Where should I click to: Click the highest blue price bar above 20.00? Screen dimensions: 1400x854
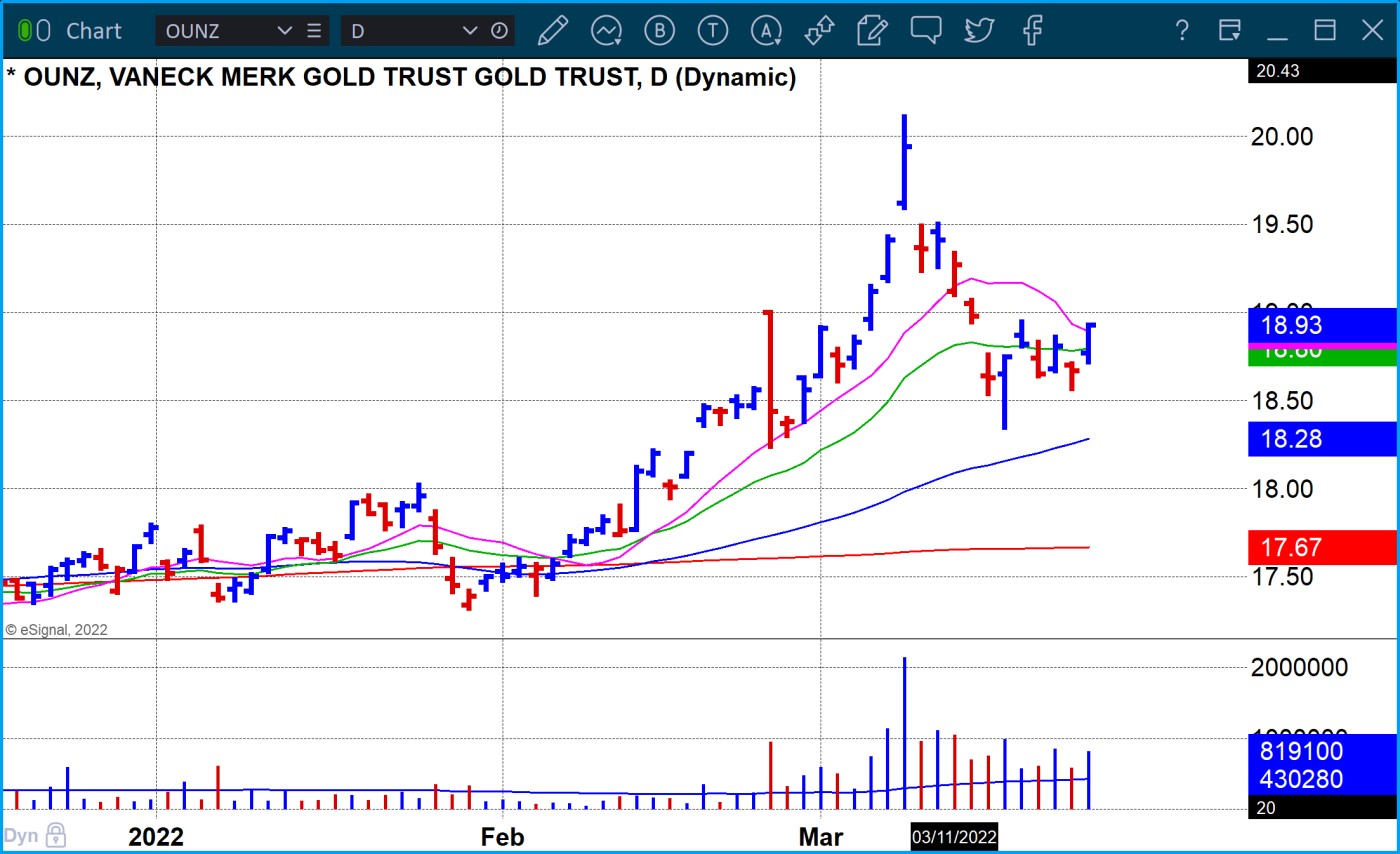(904, 161)
